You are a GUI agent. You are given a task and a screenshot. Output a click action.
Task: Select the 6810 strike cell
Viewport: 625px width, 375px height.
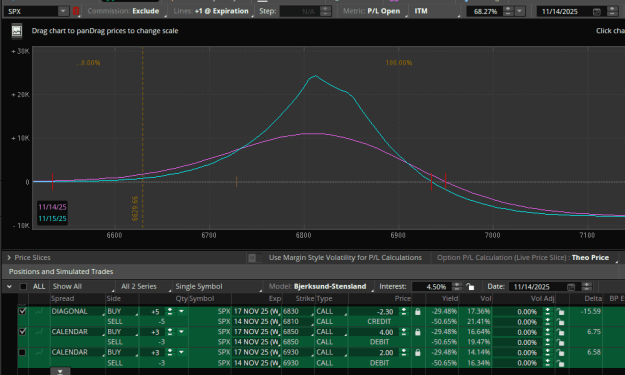coord(298,322)
